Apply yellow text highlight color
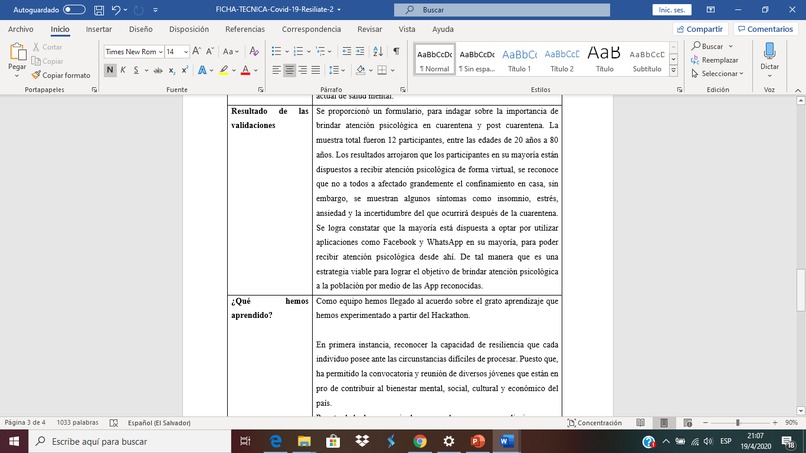 (x=224, y=70)
